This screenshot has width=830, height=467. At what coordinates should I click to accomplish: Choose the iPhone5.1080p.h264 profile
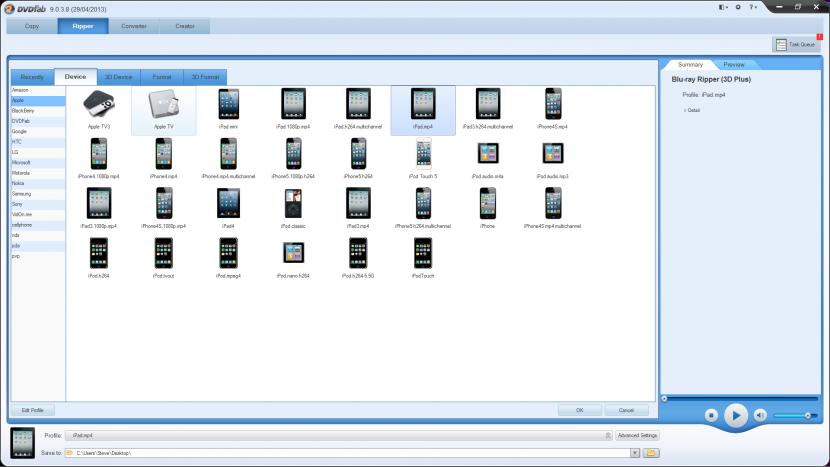(x=293, y=158)
